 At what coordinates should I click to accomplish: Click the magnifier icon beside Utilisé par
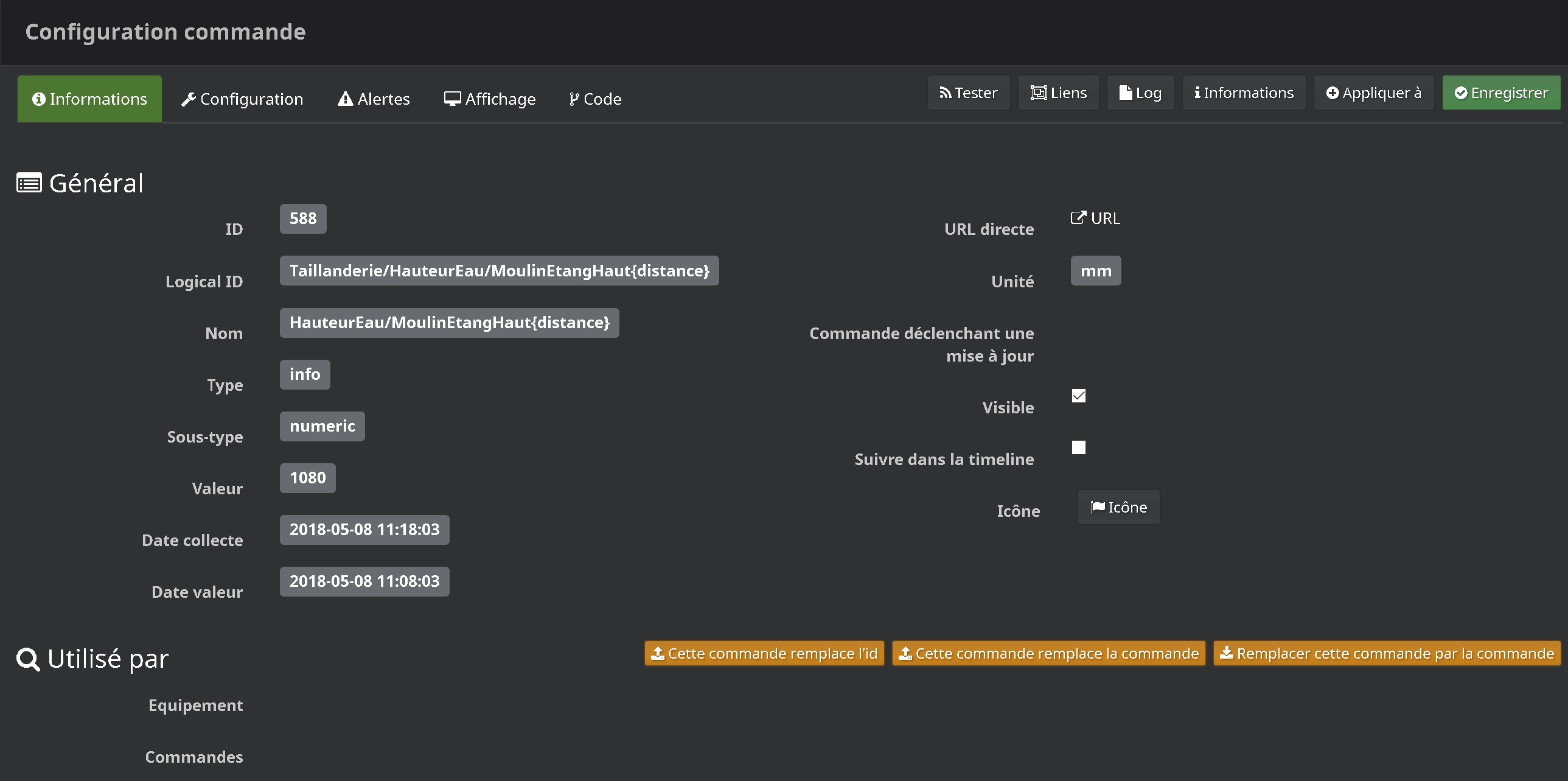point(28,659)
